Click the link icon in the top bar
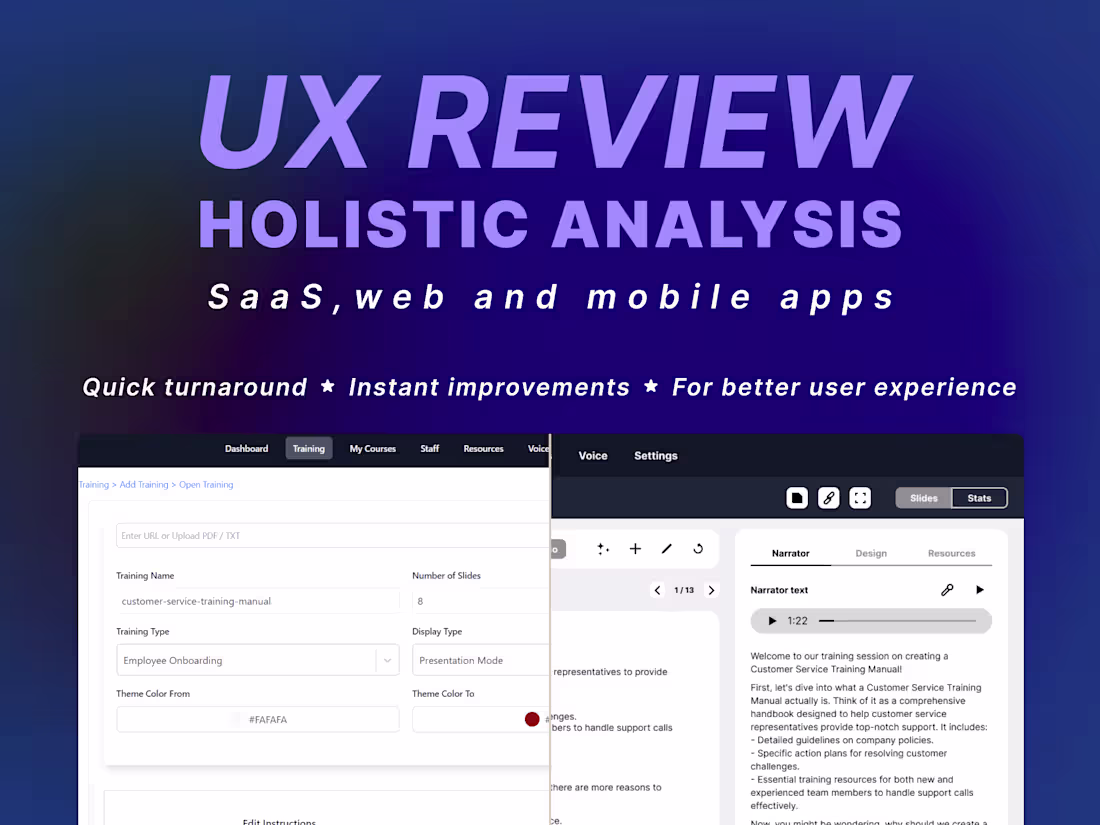The image size is (1100, 825). pos(829,498)
